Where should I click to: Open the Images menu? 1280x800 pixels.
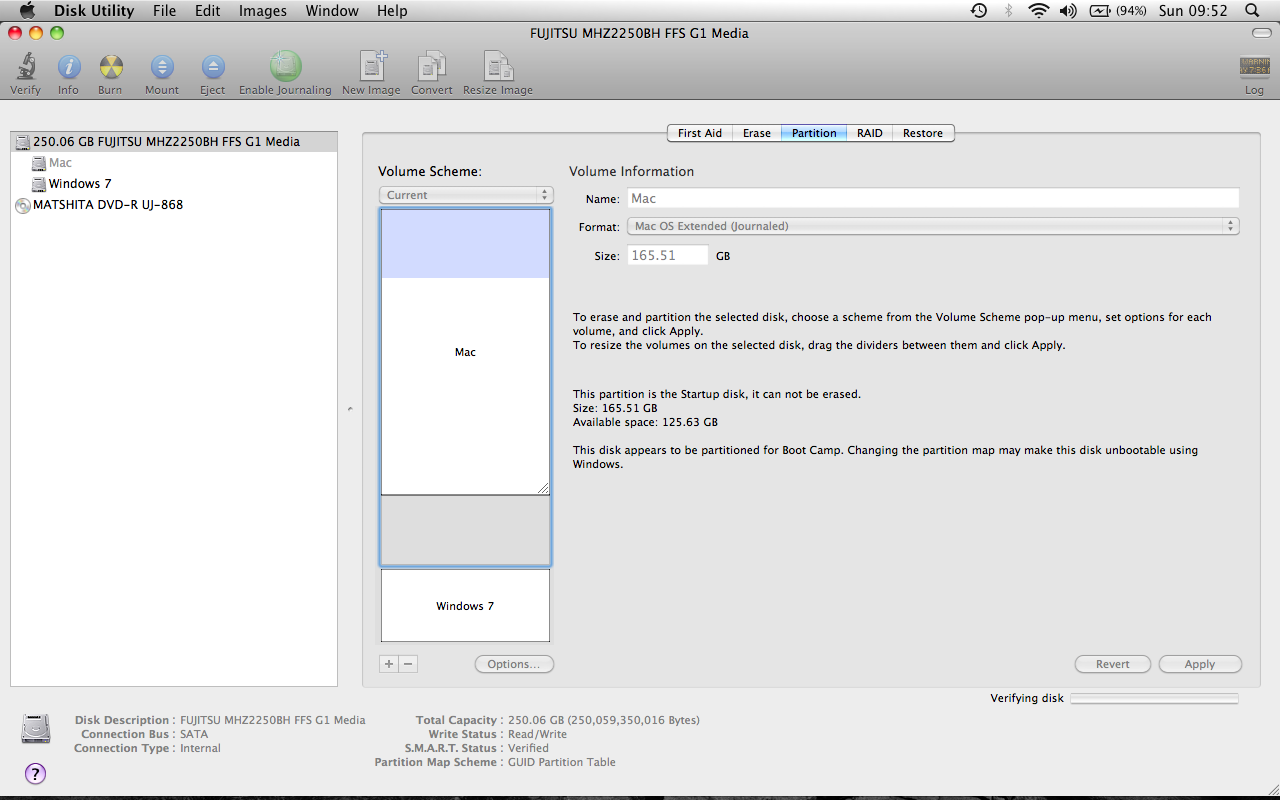[x=263, y=11]
